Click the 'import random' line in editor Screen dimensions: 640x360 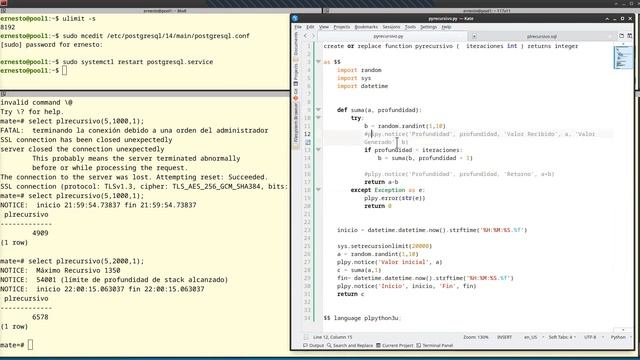click(359, 70)
